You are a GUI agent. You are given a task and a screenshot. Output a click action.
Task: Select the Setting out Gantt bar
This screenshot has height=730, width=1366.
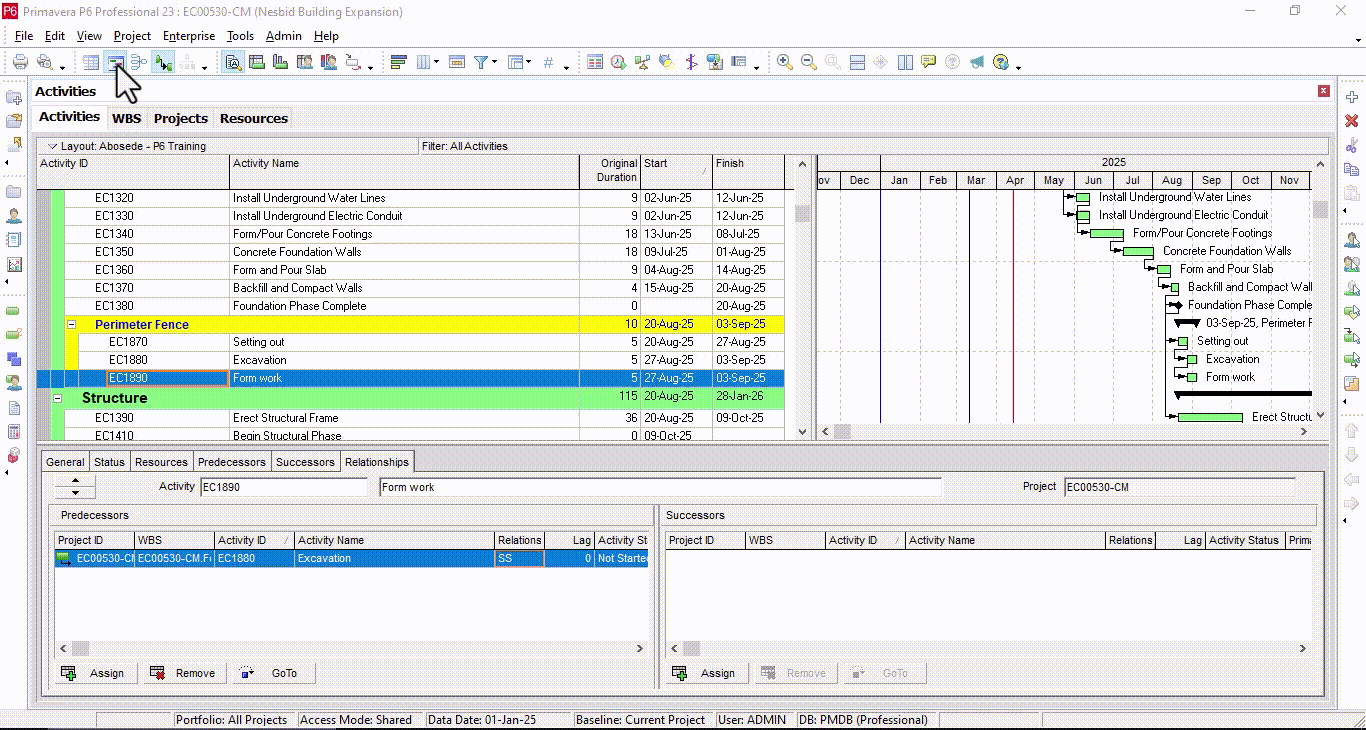(1183, 341)
